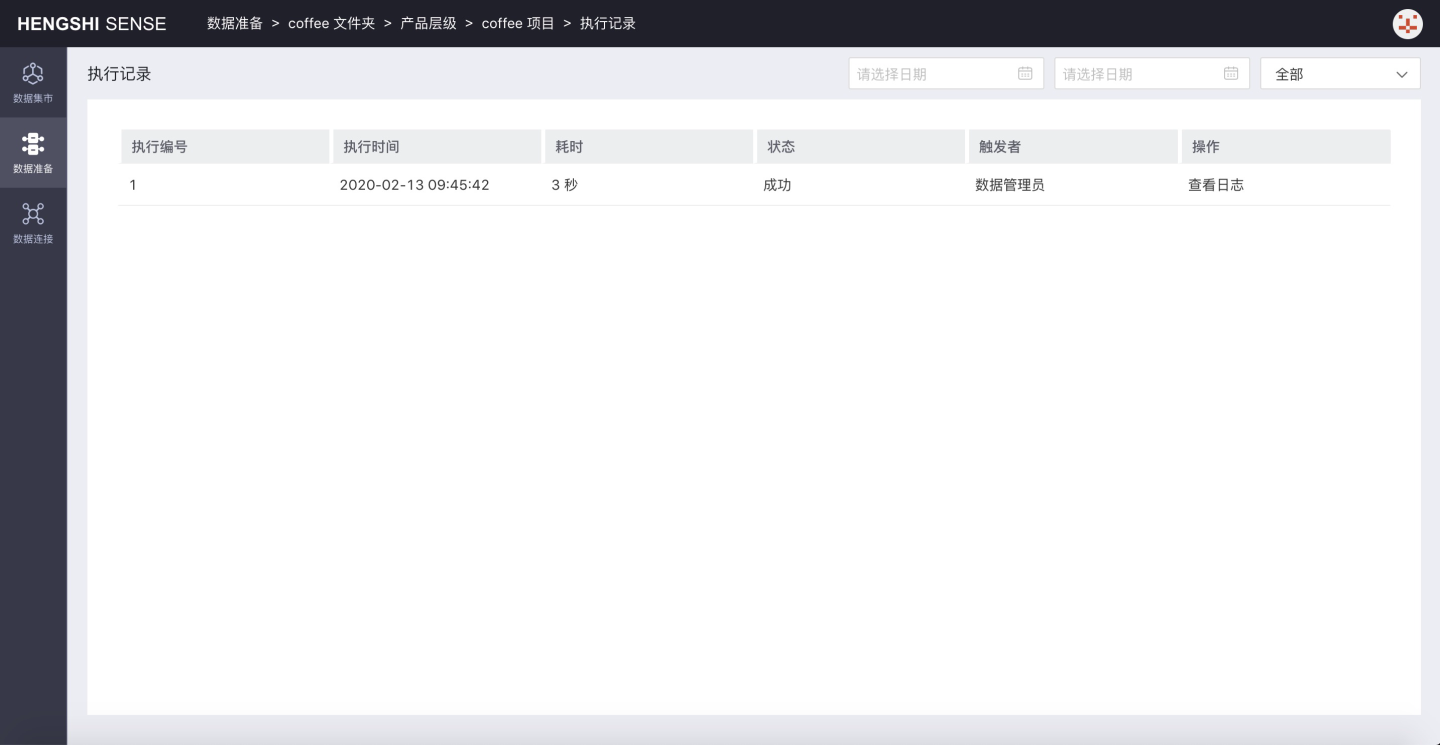The width and height of the screenshot is (1440, 745).
Task: Open the 数据连接 sidebar icon
Action: (x=33, y=222)
